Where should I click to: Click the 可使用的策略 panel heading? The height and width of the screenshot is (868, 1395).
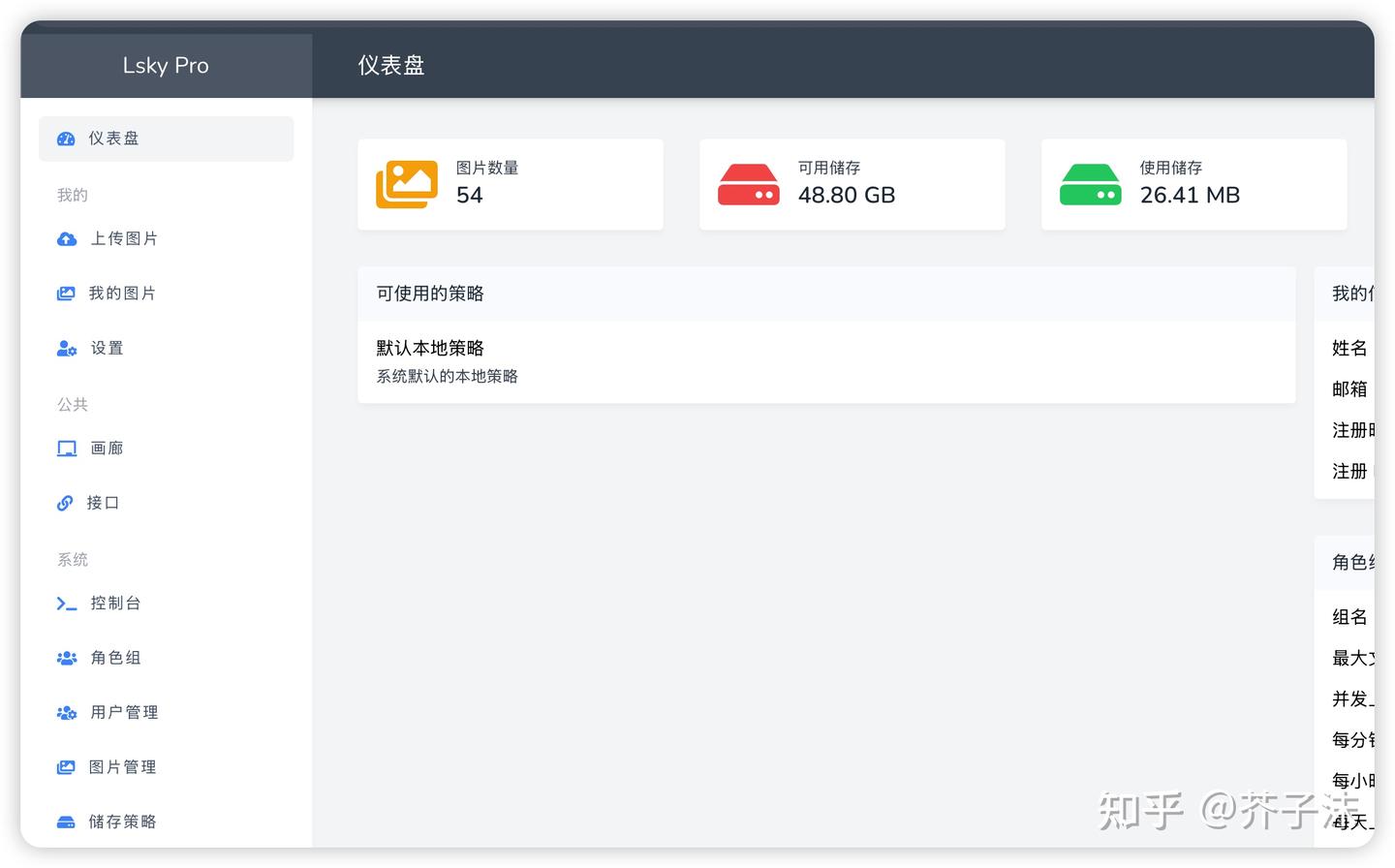coord(430,294)
